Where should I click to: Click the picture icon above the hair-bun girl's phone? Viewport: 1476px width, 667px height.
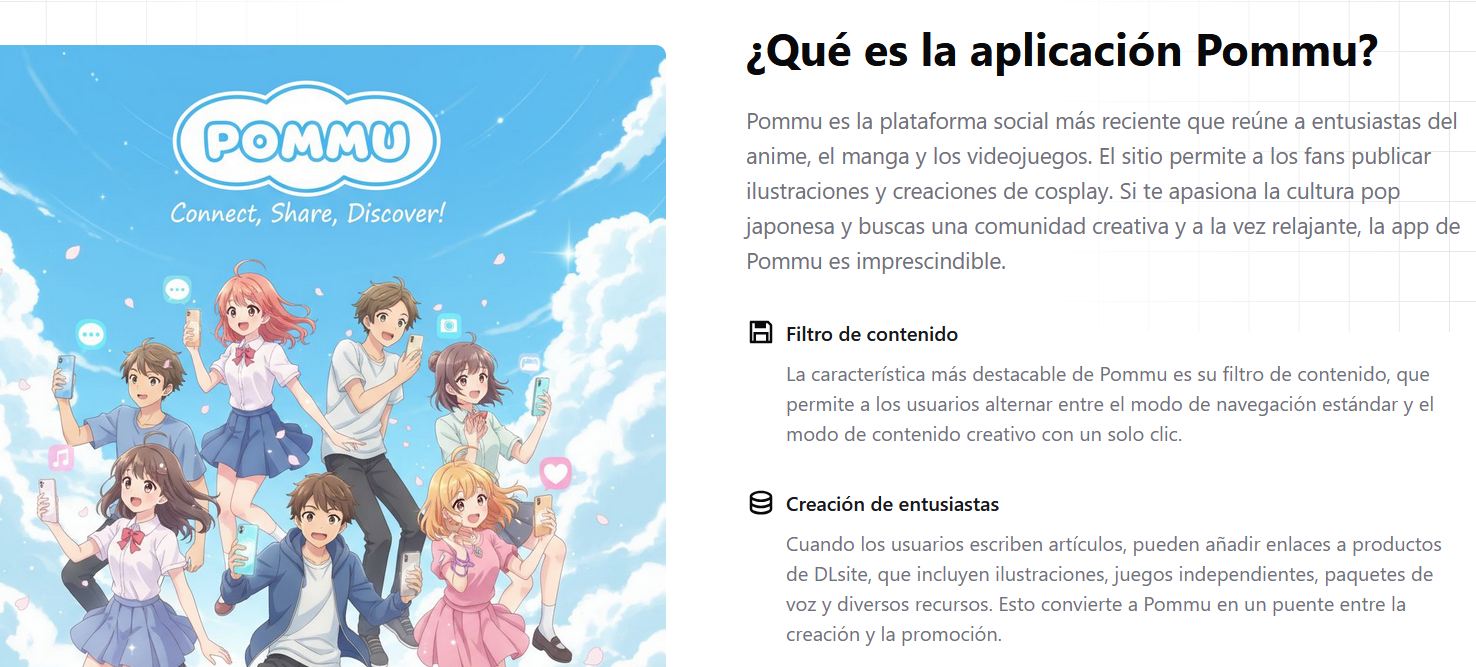coord(530,365)
